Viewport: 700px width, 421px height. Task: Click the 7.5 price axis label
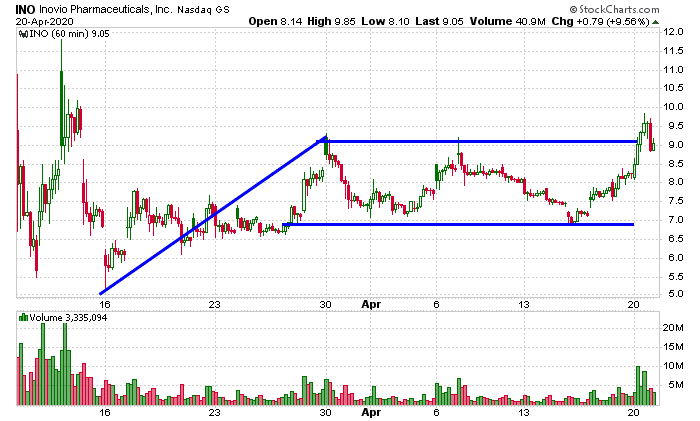tap(675, 201)
